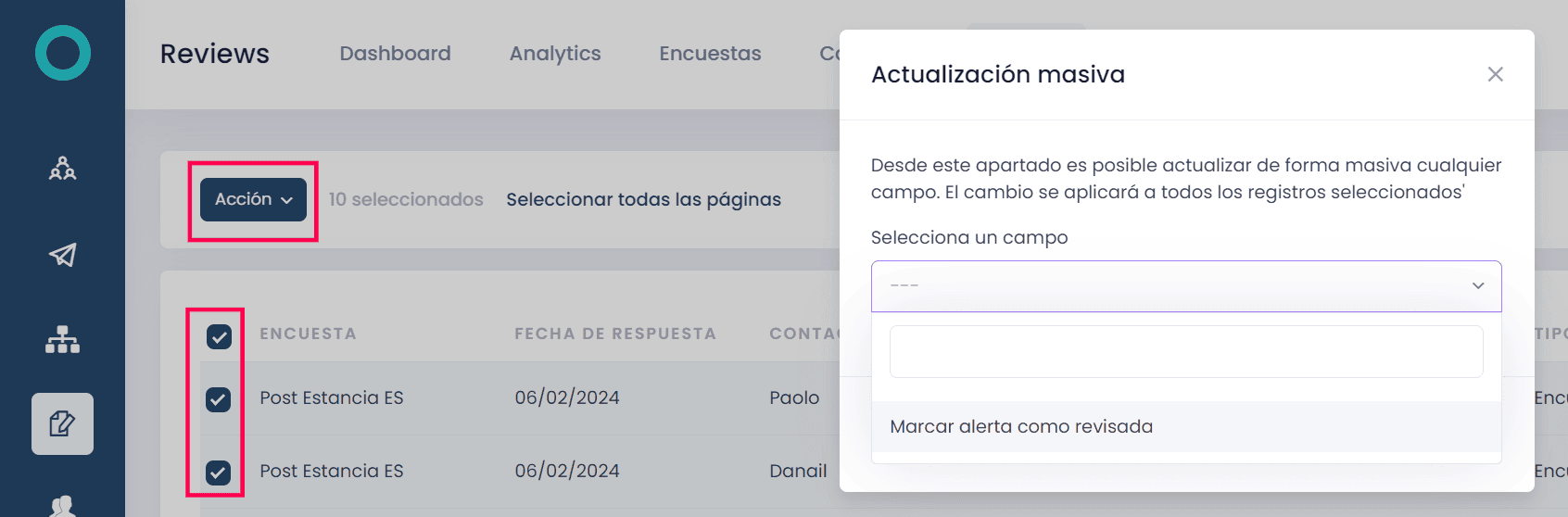Open the edit-note reviews sidebar icon
1568x517 pixels.
[x=62, y=423]
